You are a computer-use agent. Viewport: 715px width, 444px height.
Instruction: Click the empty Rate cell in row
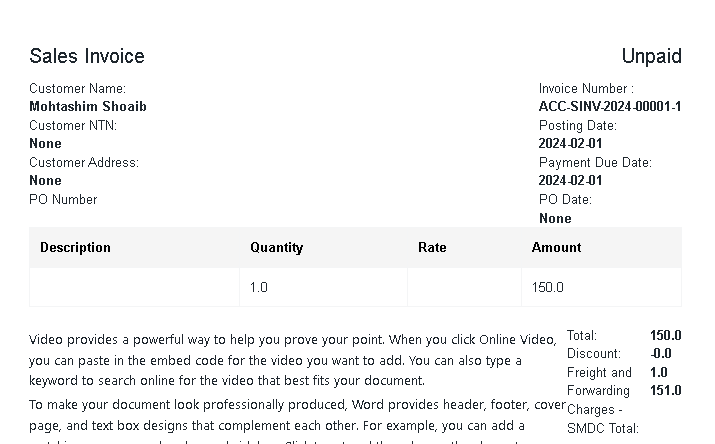point(464,287)
